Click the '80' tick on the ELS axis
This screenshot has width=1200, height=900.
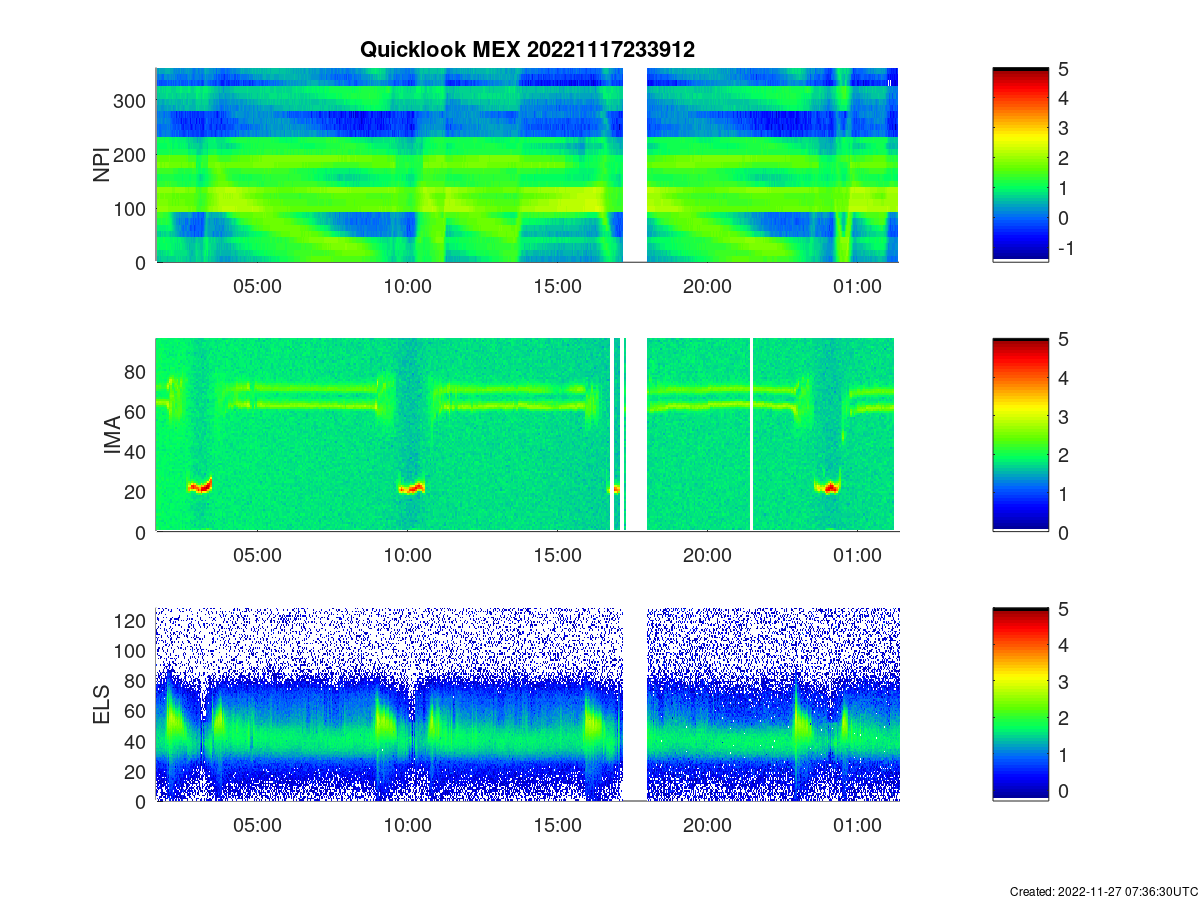[137, 681]
